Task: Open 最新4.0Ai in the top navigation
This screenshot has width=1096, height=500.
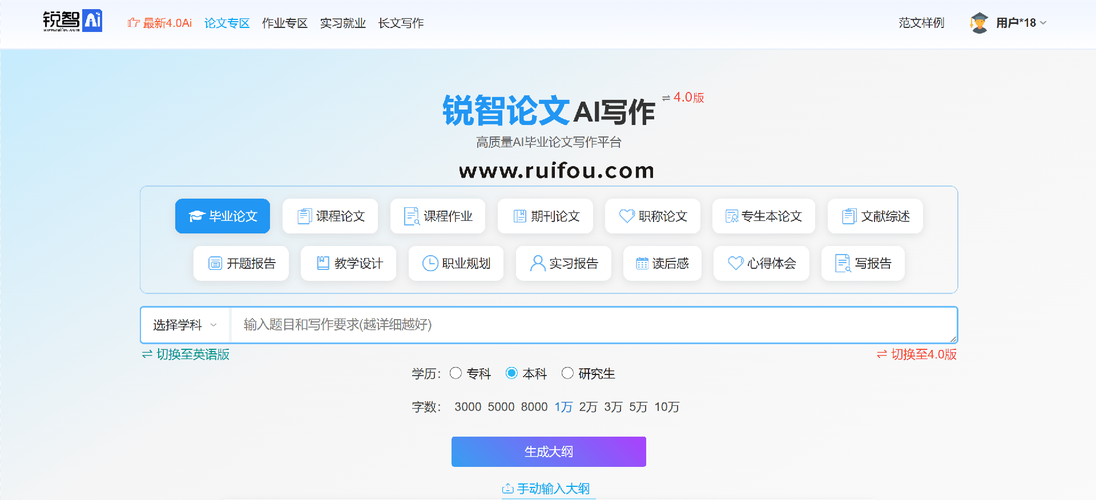Action: [x=167, y=23]
